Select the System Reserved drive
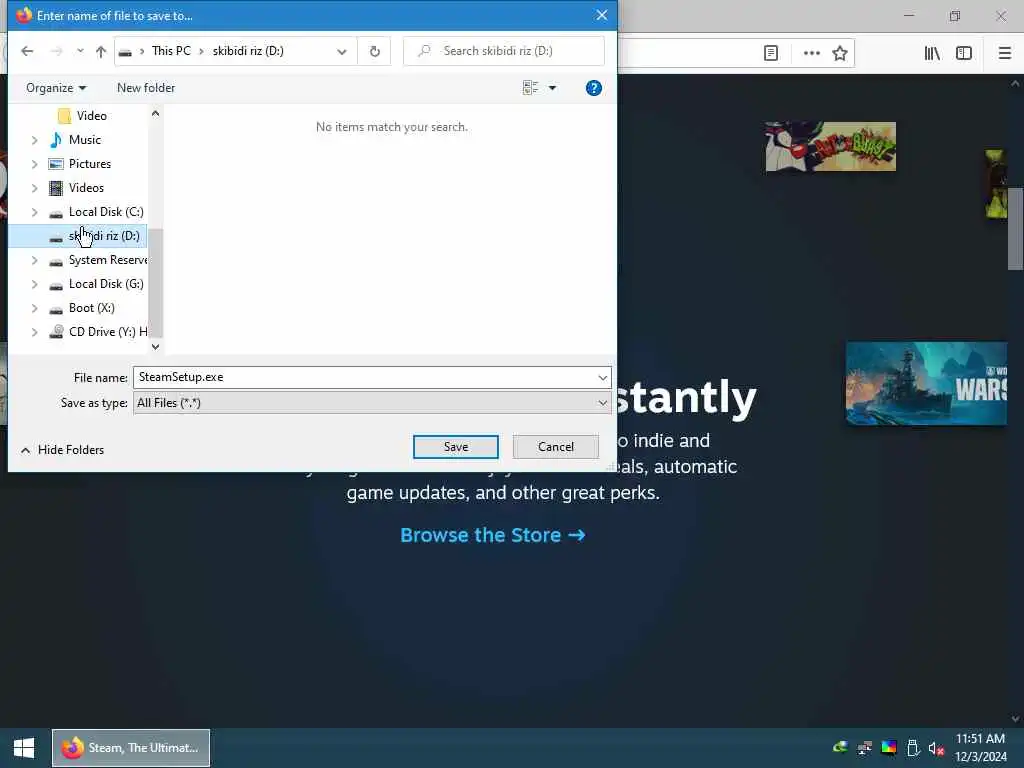Screen dimensions: 1024x768 [98, 260]
